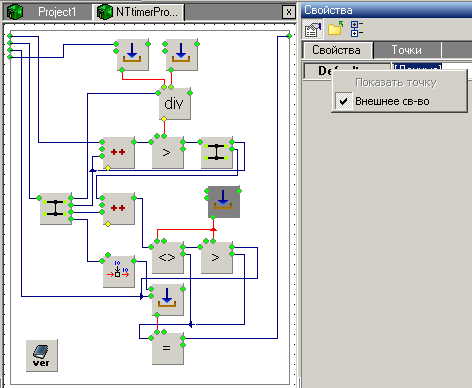Select the dark highlighted download-arrow block

224,202
